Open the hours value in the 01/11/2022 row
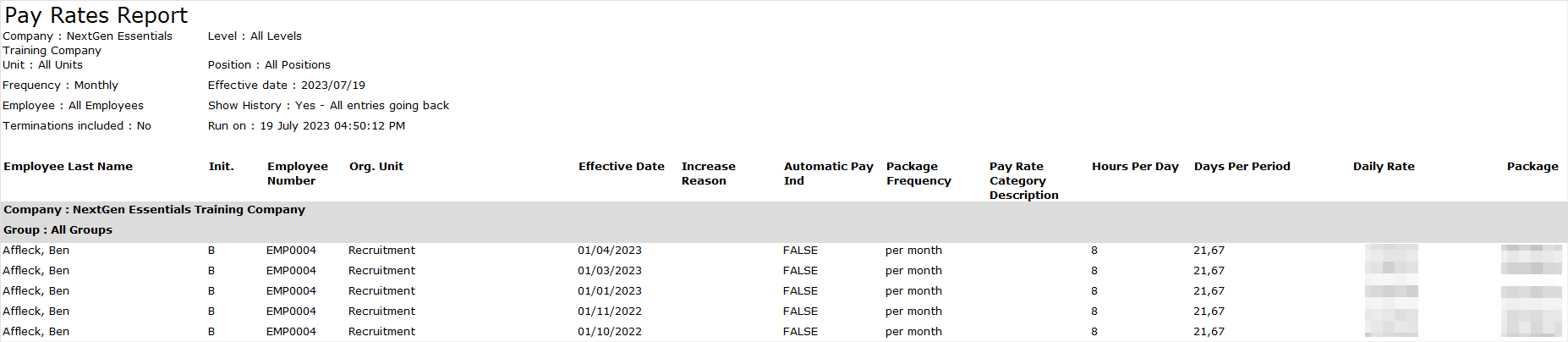Viewport: 1568px width, 342px height. tap(1094, 312)
